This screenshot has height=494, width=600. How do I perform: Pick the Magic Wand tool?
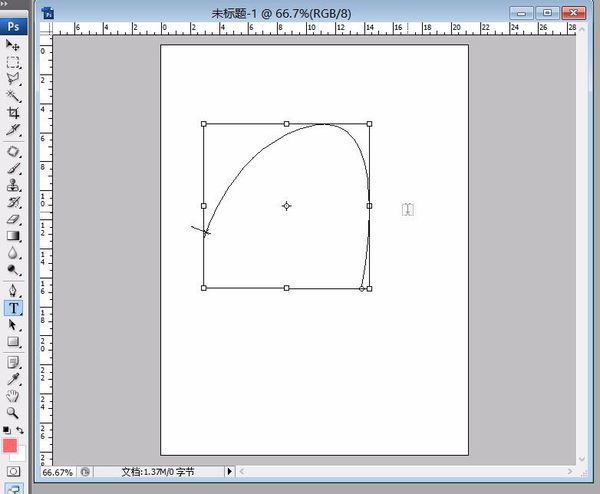tap(13, 96)
